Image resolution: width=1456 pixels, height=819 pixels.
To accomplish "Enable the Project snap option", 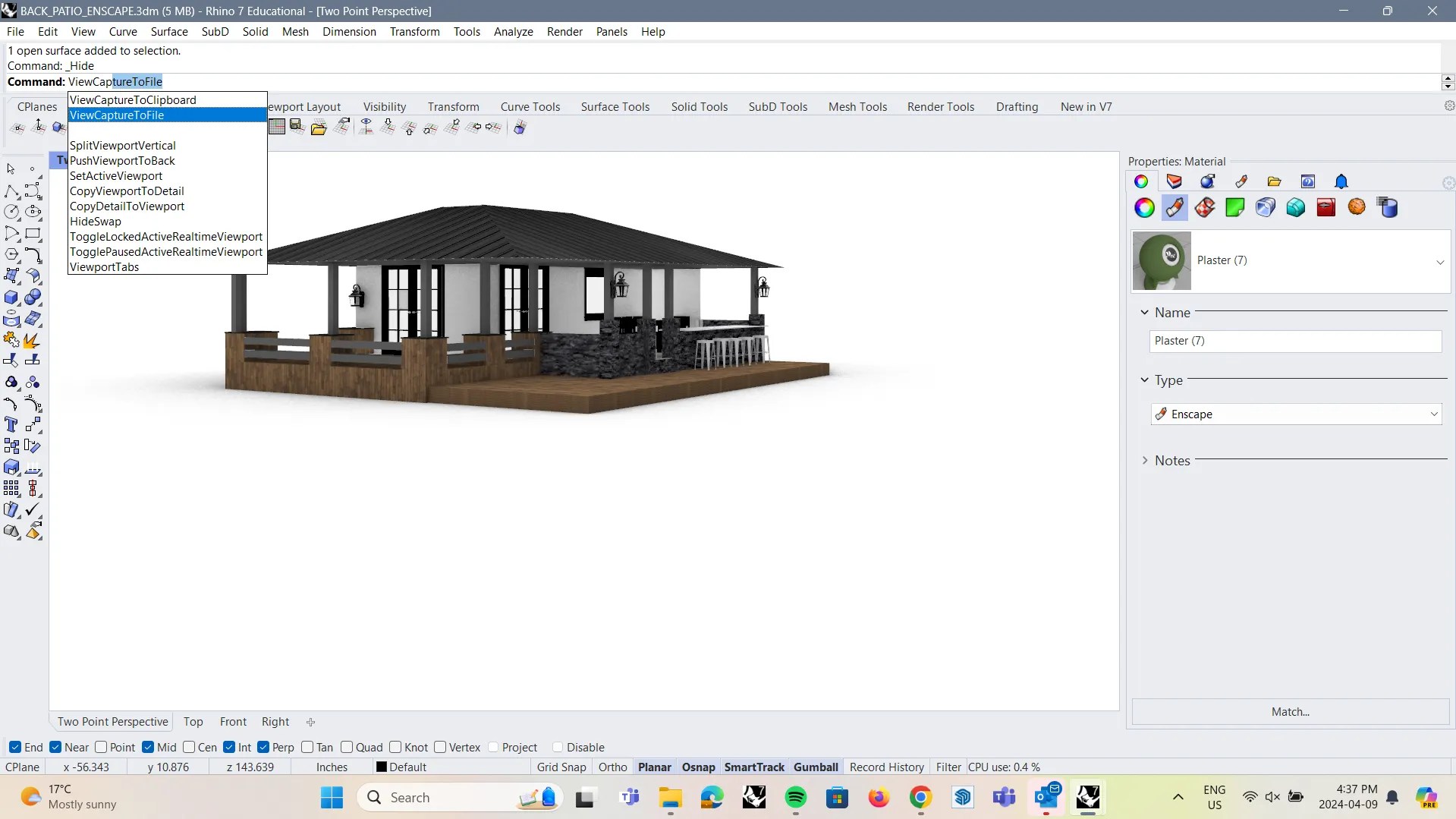I will pos(493,747).
